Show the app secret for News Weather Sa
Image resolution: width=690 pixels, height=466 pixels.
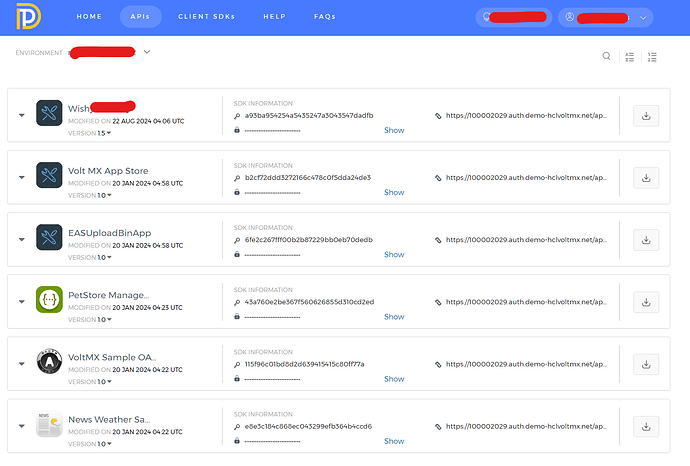pos(394,441)
